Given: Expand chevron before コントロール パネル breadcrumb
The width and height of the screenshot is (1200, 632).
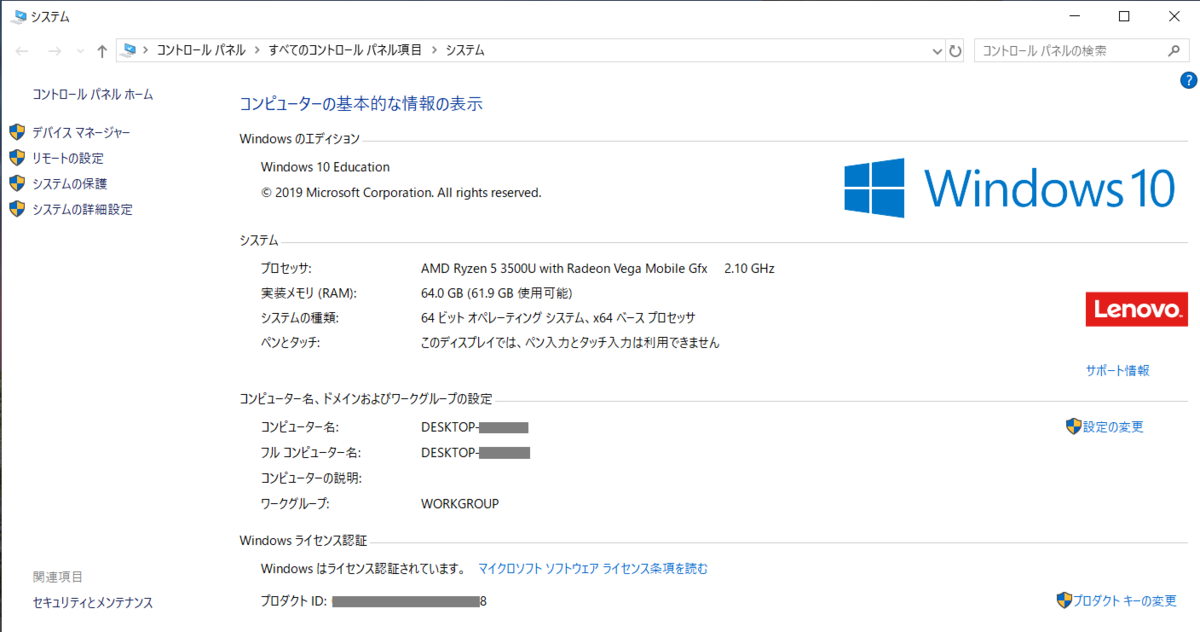Looking at the screenshot, I should coord(146,50).
